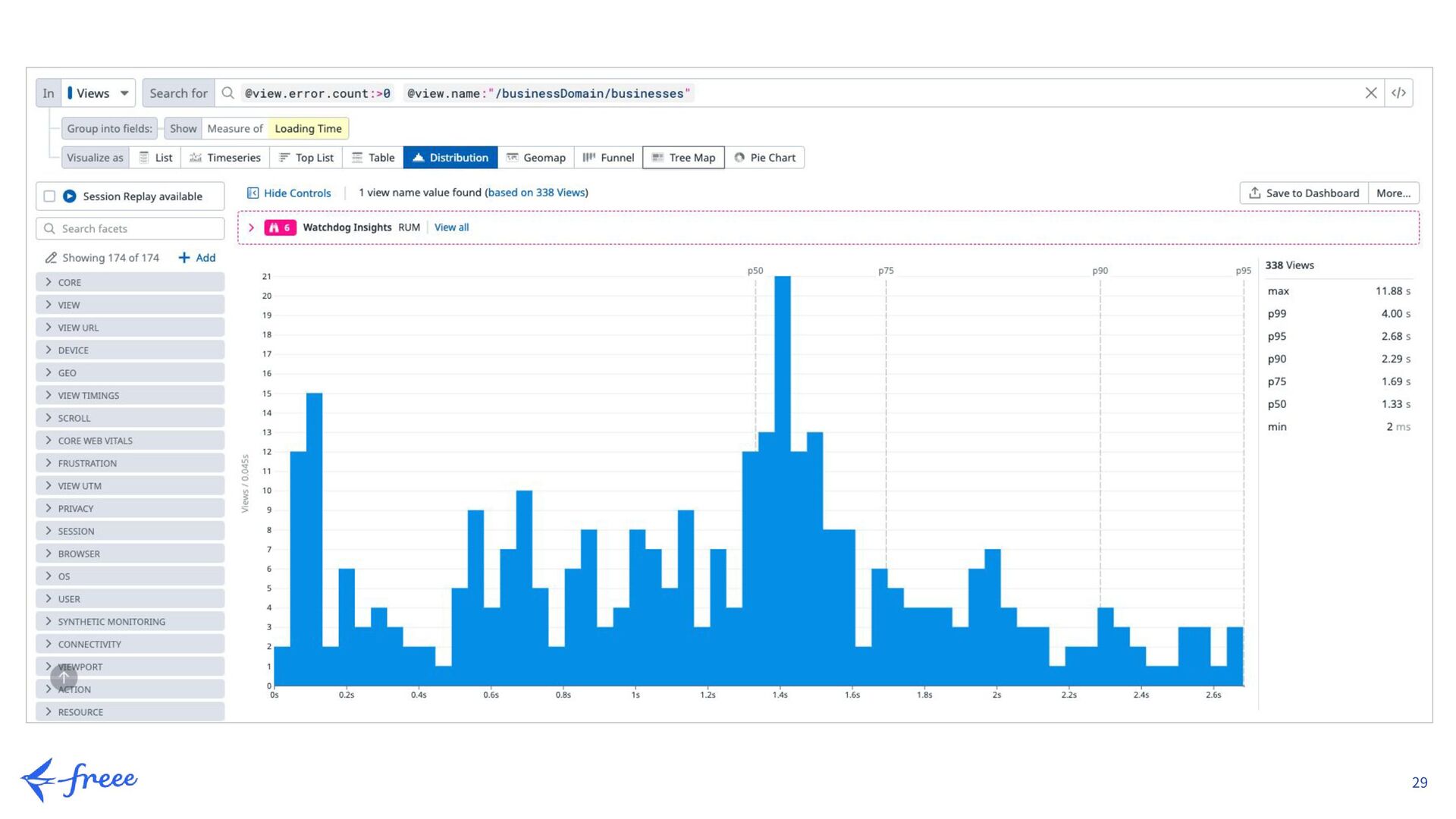Image resolution: width=1456 pixels, height=819 pixels.
Task: Click the magnifier icon in query field
Action: (x=227, y=93)
